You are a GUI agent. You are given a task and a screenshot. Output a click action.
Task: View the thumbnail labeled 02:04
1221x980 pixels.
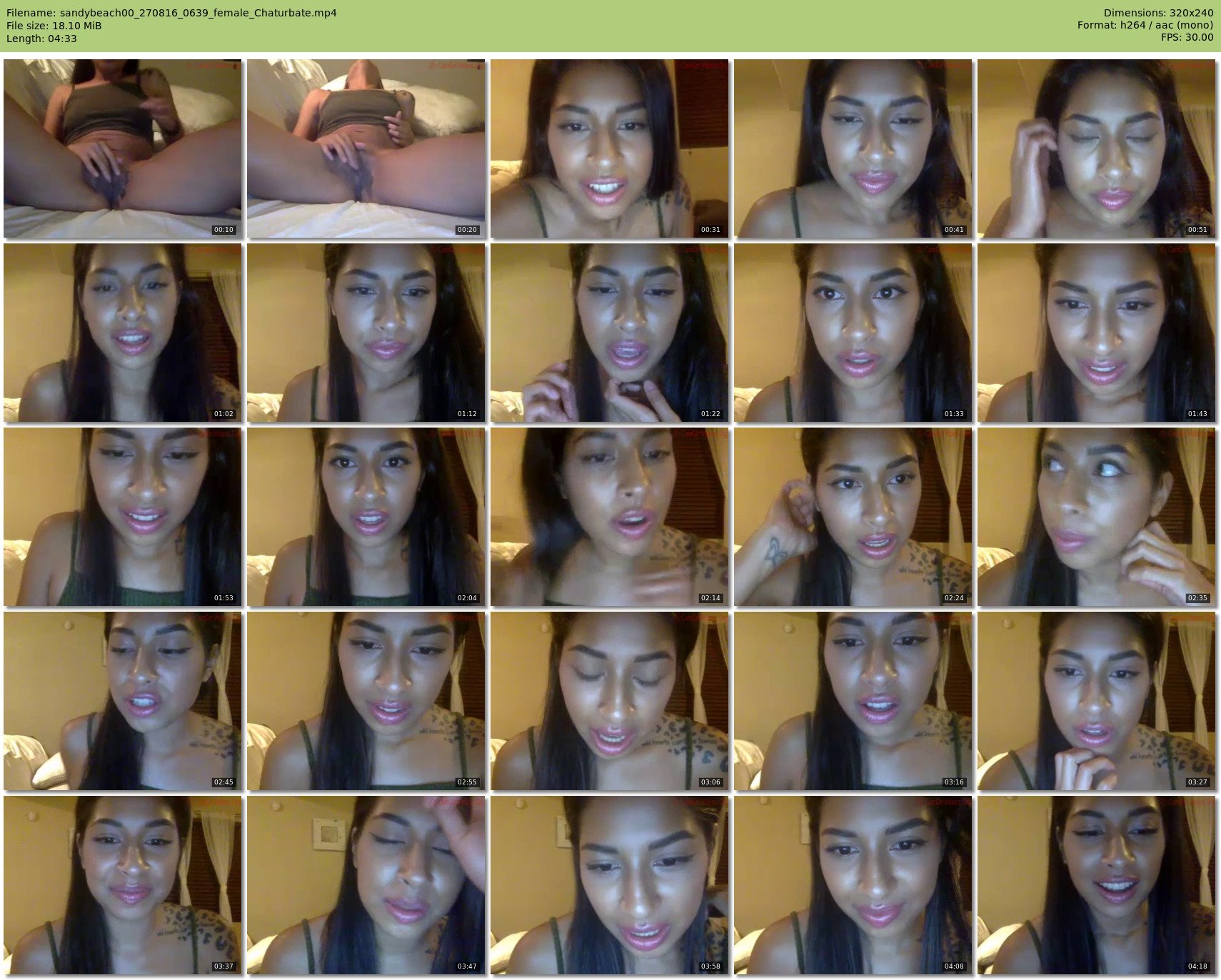366,517
